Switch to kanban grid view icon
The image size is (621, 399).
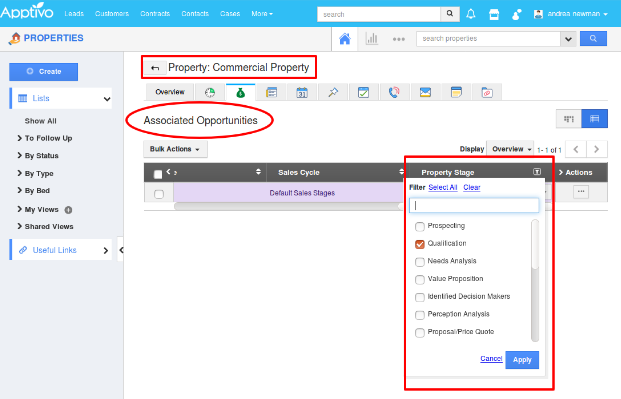(569, 118)
